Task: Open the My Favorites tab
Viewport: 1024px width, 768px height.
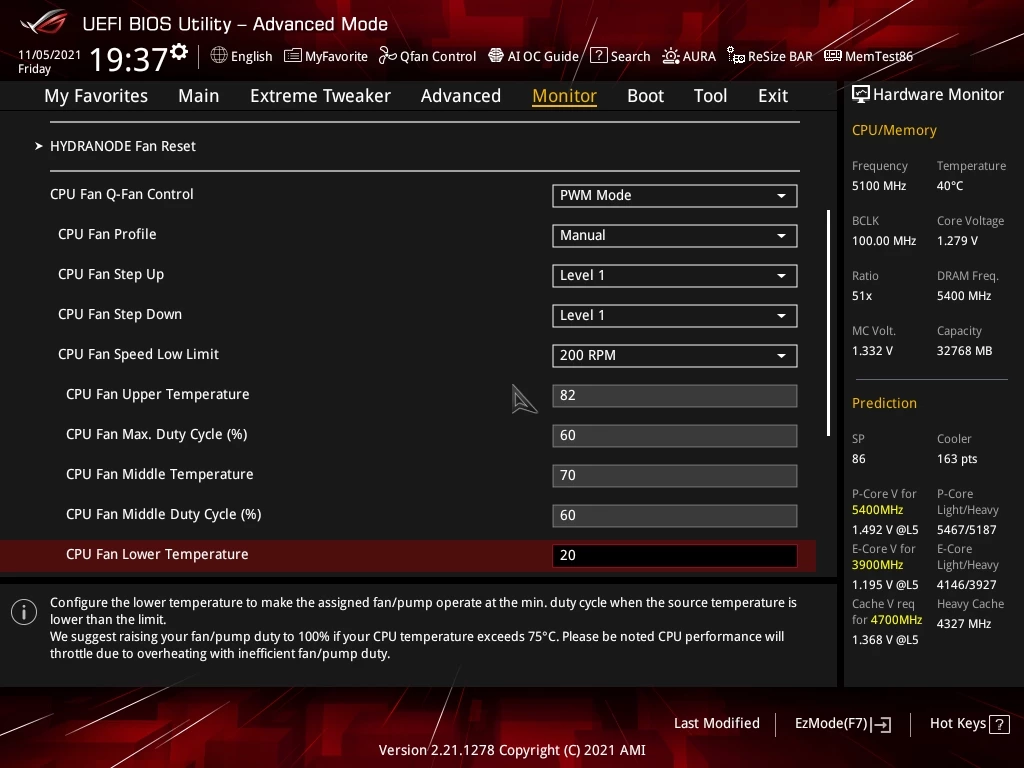Action: tap(96, 96)
